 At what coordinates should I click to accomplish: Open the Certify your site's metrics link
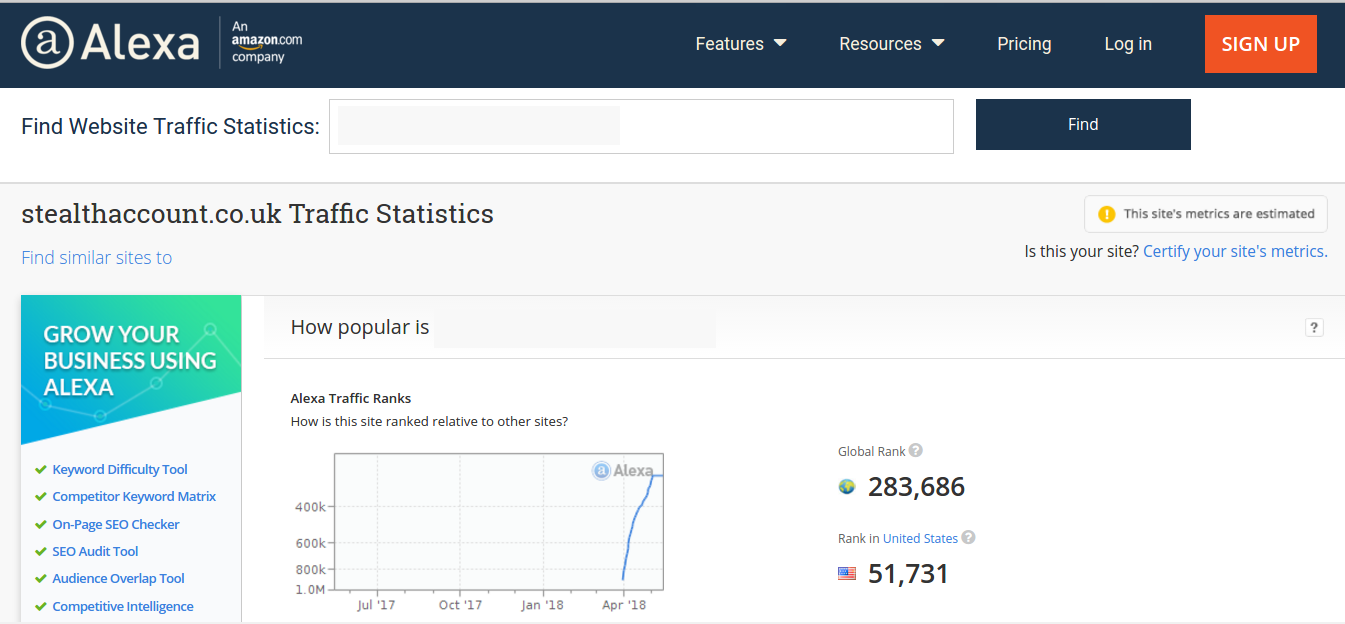coord(1234,251)
